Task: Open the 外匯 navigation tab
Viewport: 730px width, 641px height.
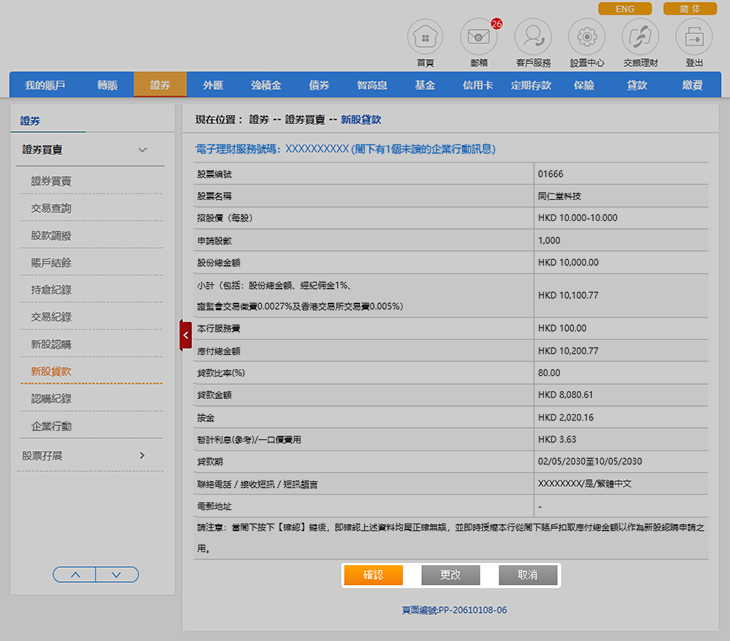Action: [x=213, y=85]
